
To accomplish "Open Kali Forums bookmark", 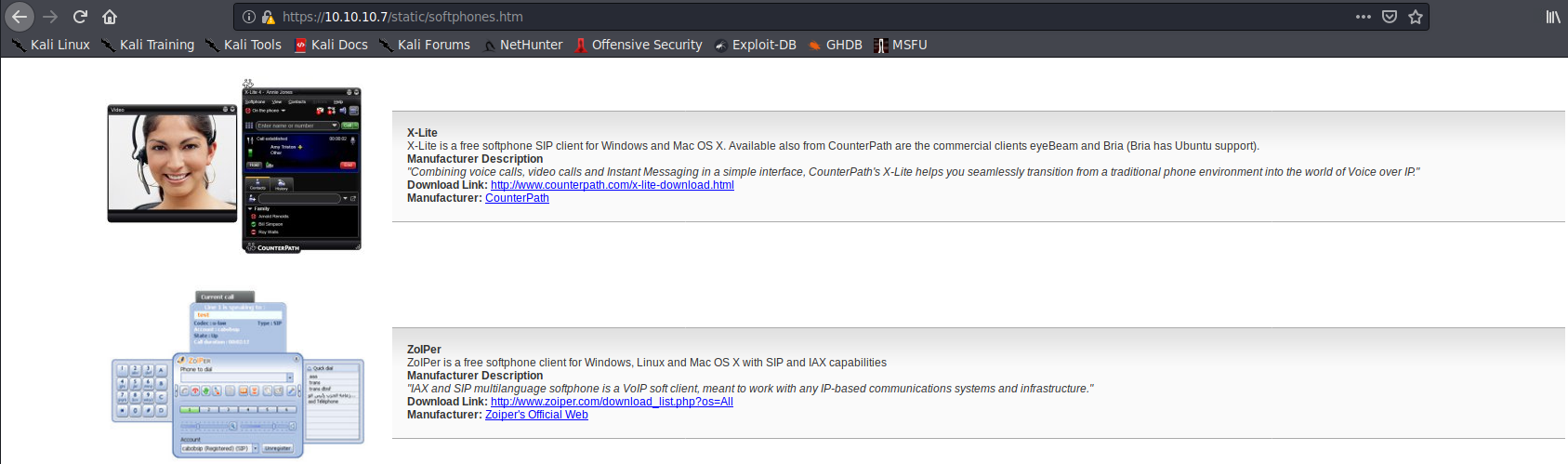I will pos(425,45).
